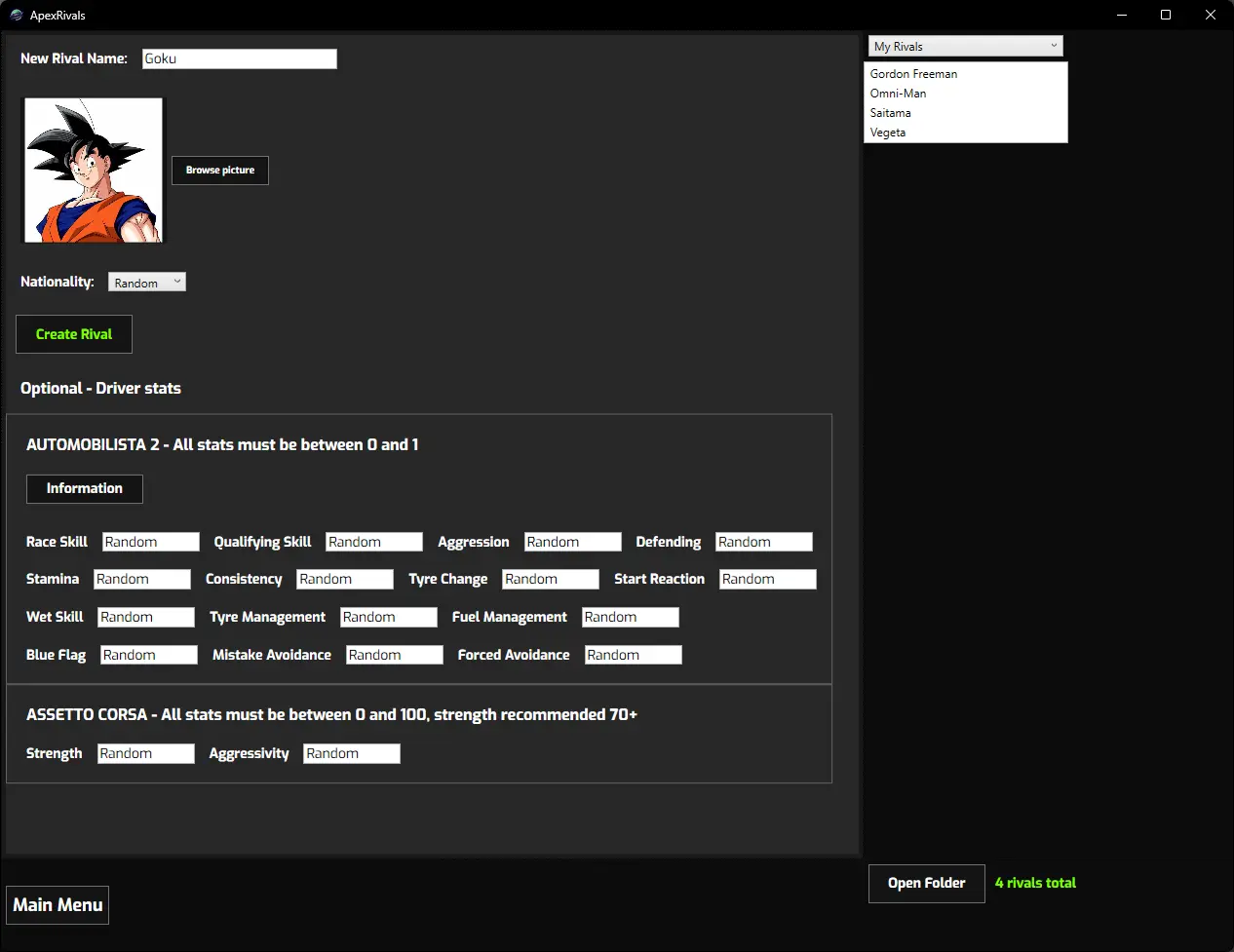1234x952 pixels.
Task: Maximize the ApexRivals window
Action: click(1166, 15)
